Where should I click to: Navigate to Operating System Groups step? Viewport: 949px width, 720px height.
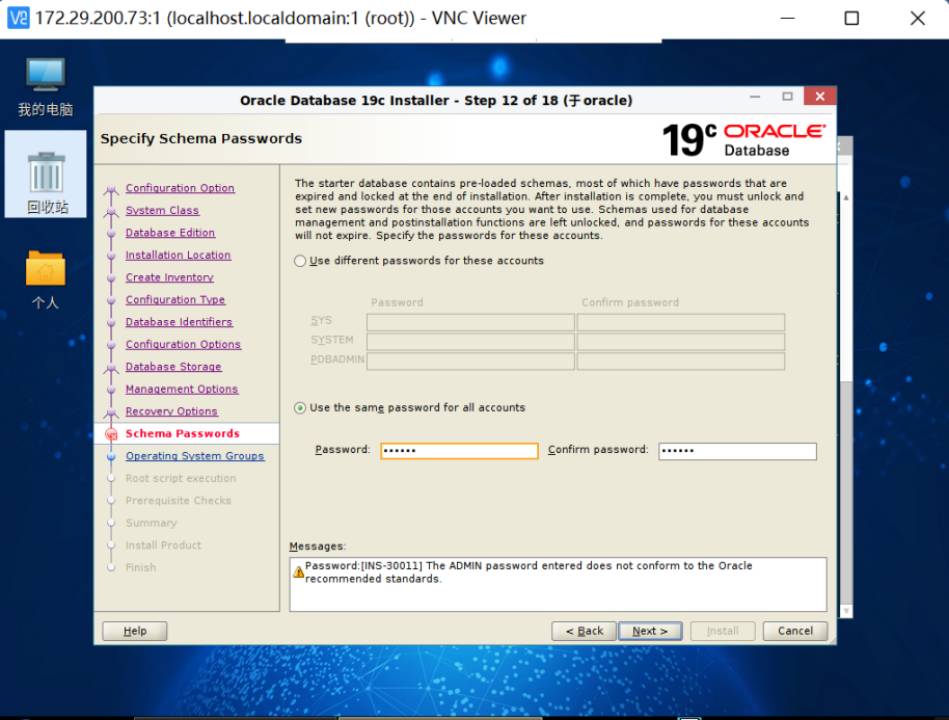195,456
